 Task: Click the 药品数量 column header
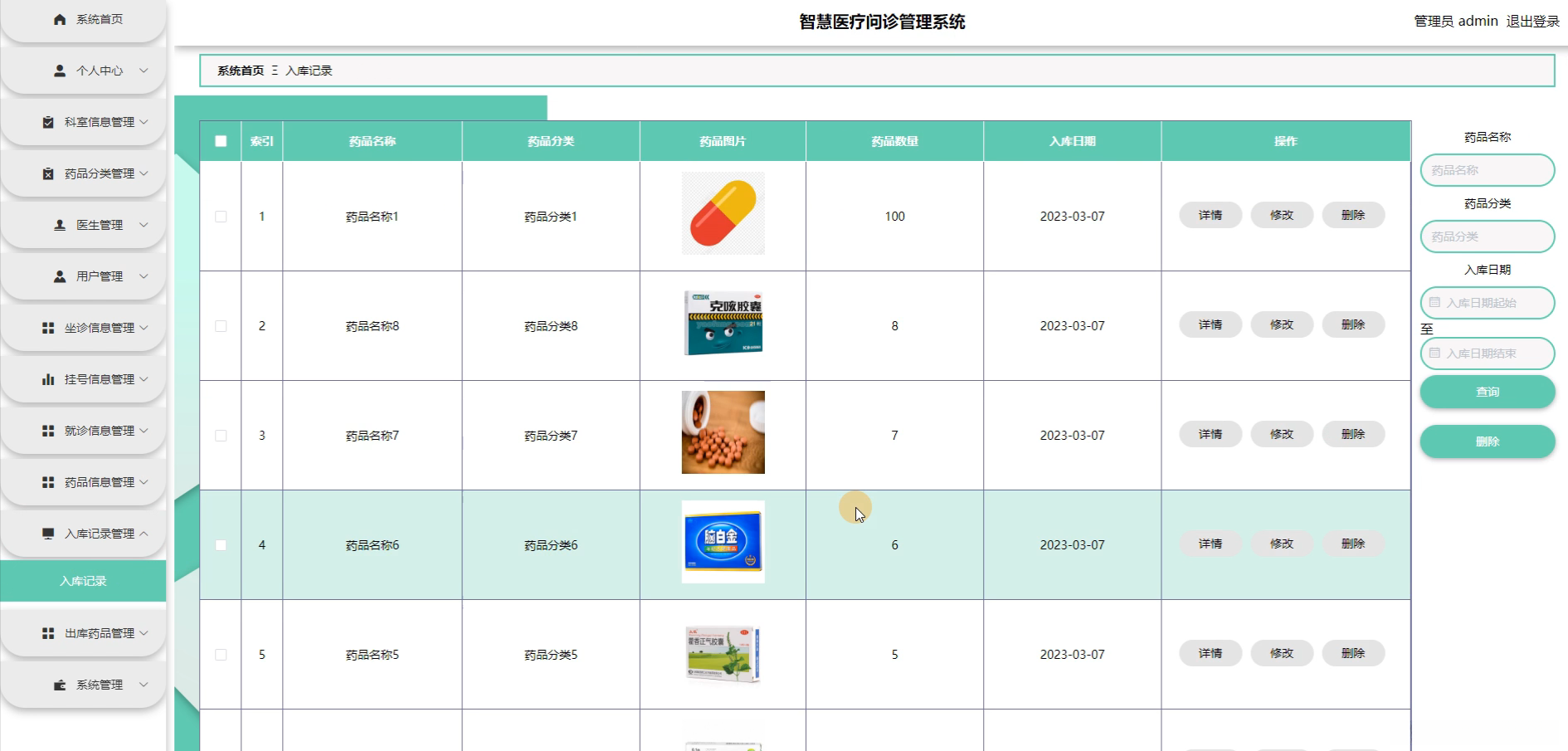pos(894,141)
